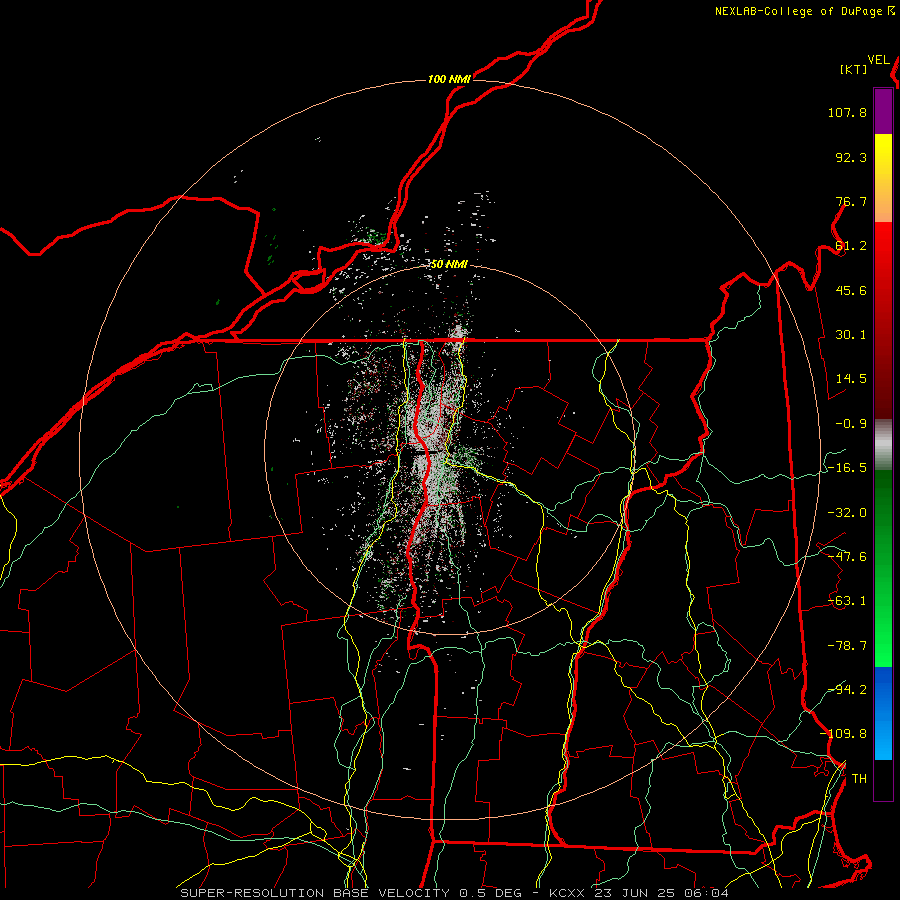Click the 06:04 timestamp in the caption

pyautogui.click(x=706, y=893)
